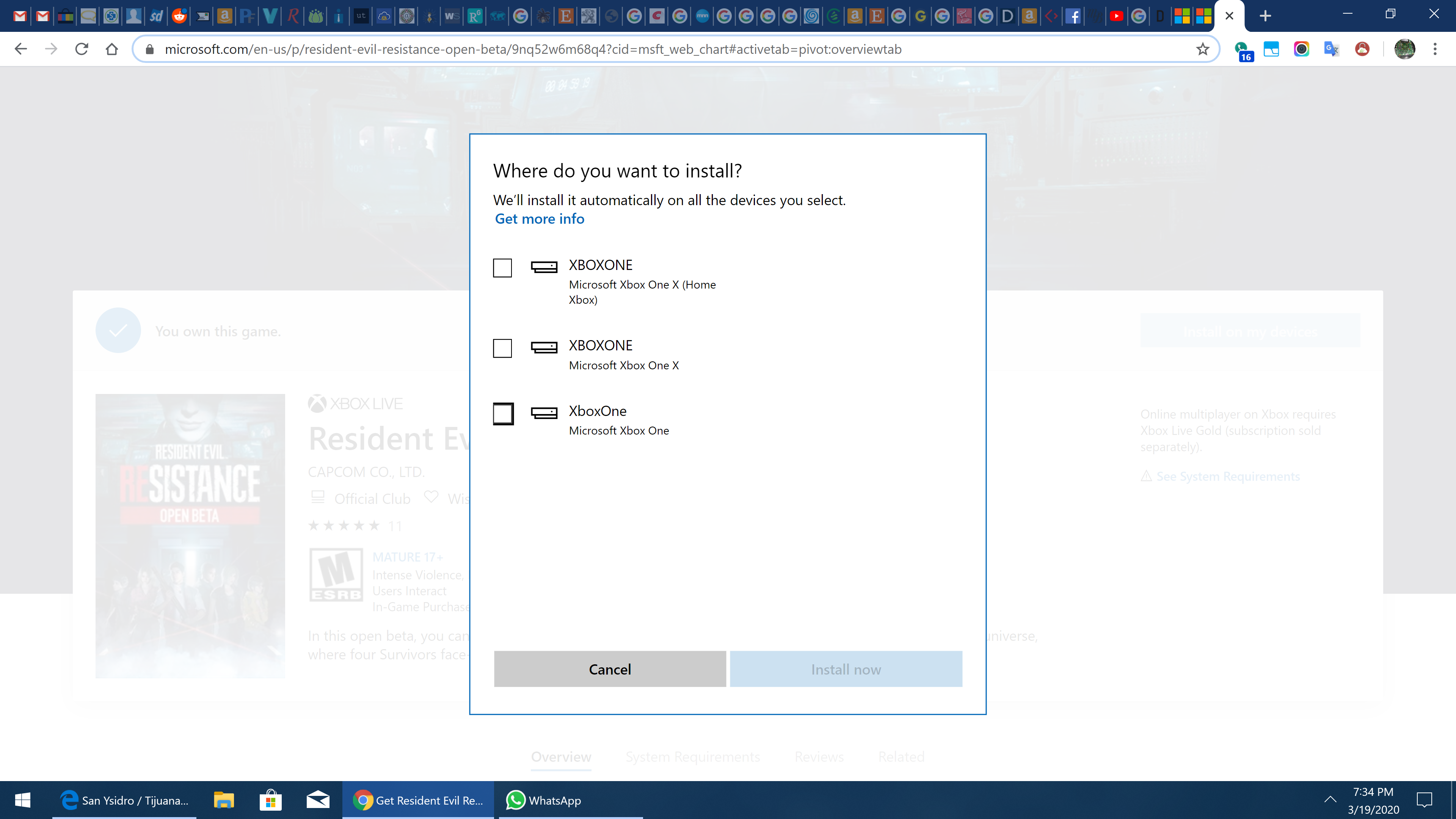Switch to the Edge San Ysidro window
1456x819 pixels.
124,800
